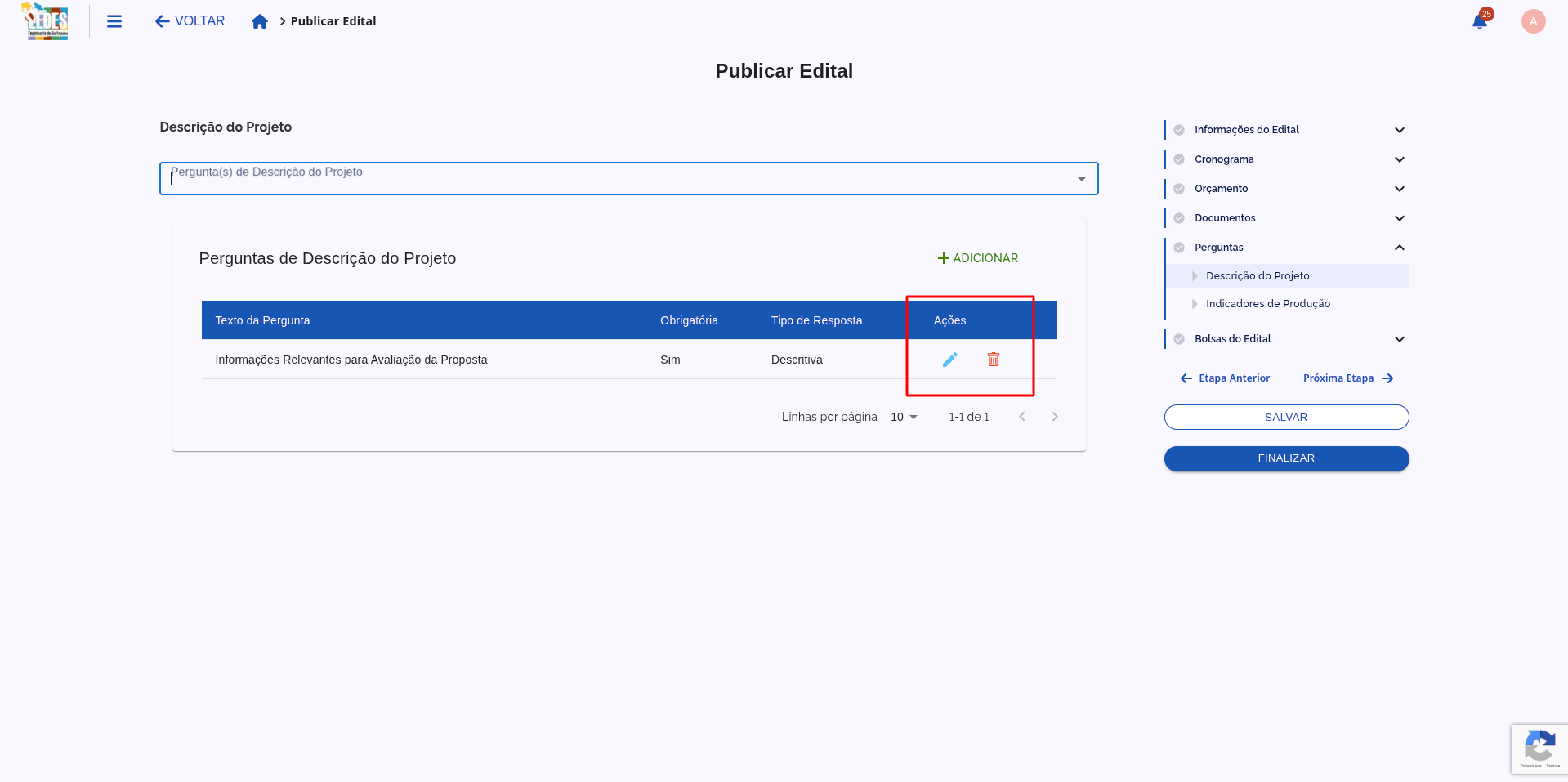Open the Pergunta(s) de Descrição do Projeto dropdown
Screen dimensions: 1568x782
click(1081, 178)
